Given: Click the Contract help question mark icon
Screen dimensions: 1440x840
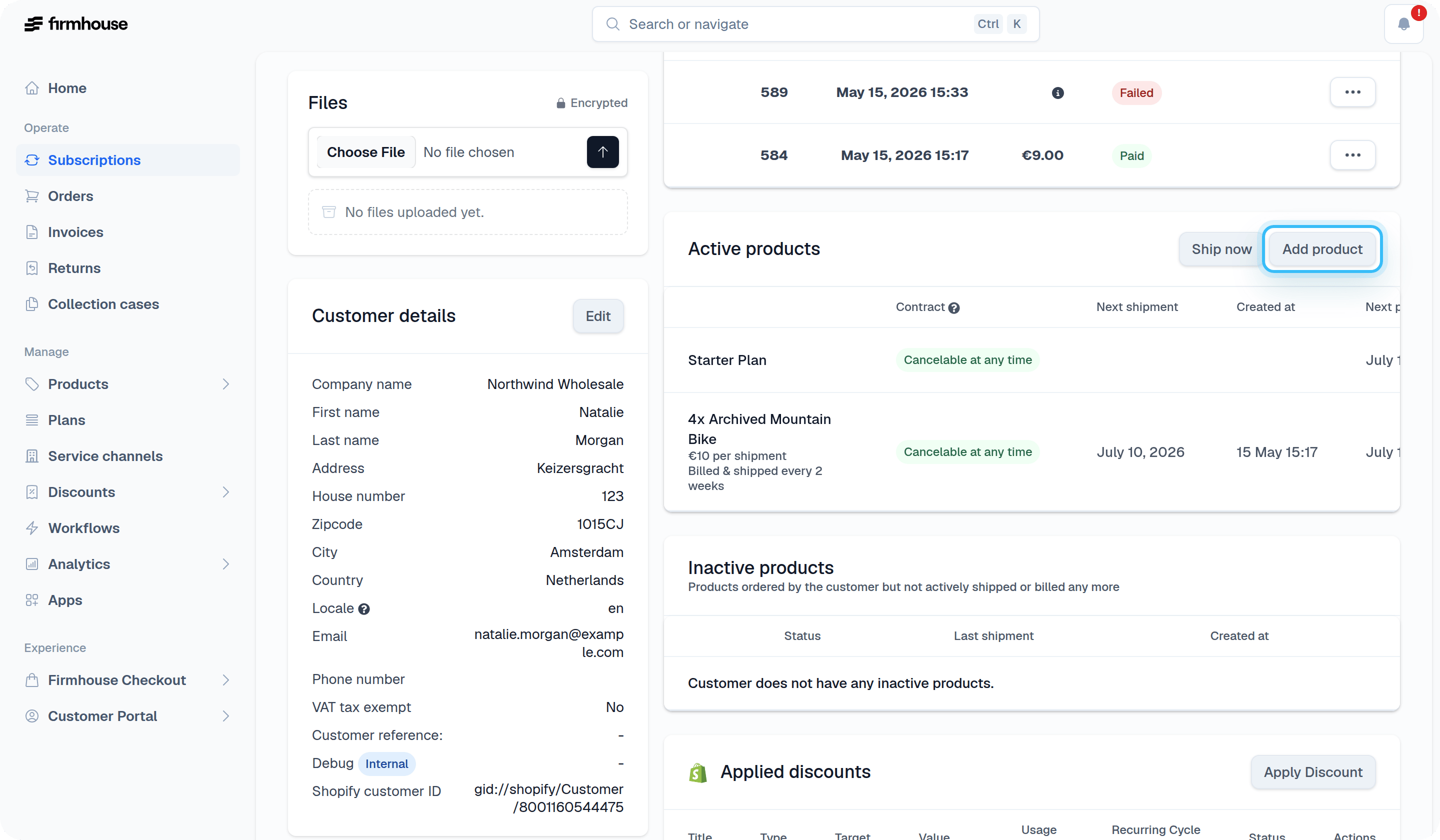Looking at the screenshot, I should click(953, 308).
